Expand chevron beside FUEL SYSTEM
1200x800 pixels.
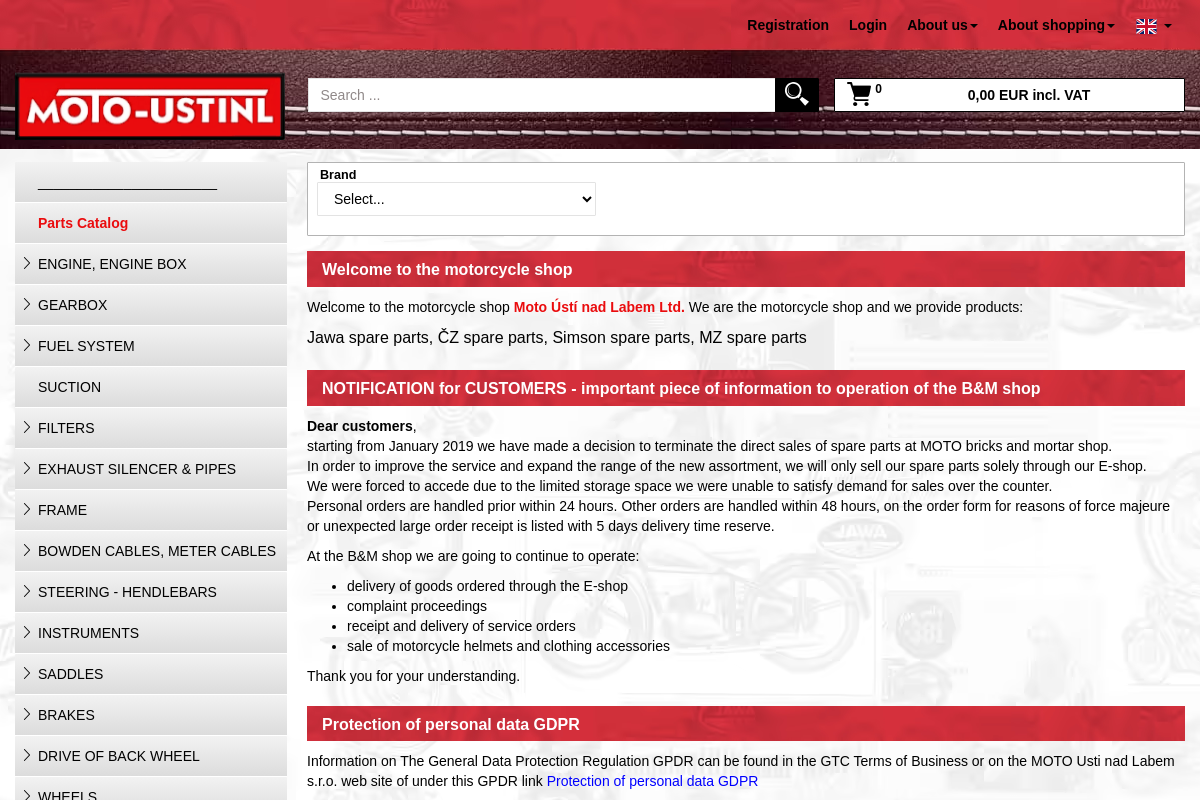(x=27, y=345)
